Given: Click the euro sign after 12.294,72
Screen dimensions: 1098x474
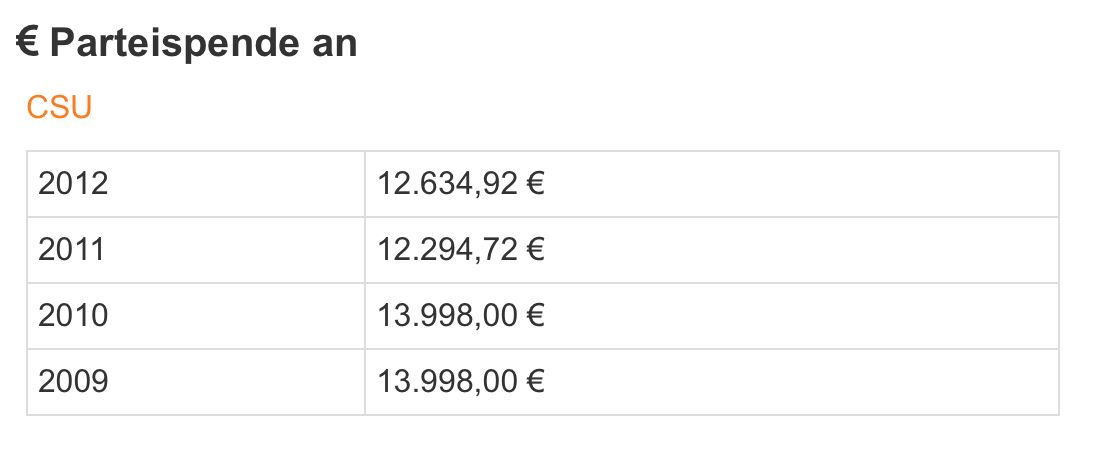Looking at the screenshot, I should click(535, 250).
